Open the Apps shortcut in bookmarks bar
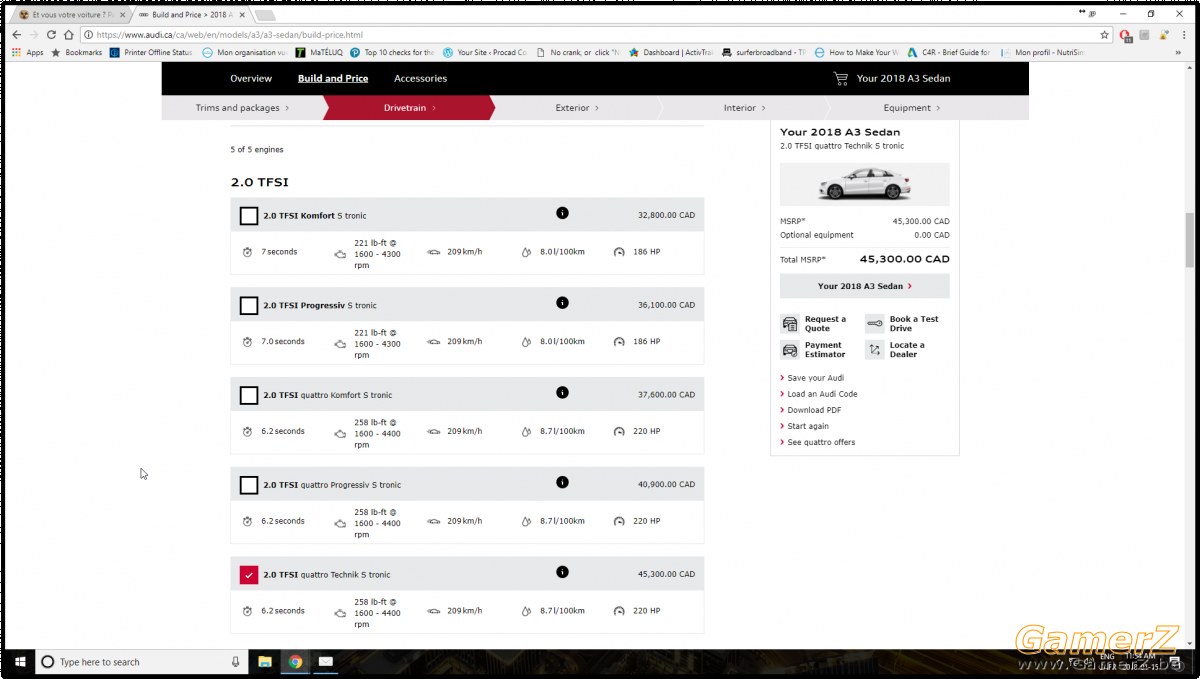The width and height of the screenshot is (1200, 679). coord(28,53)
